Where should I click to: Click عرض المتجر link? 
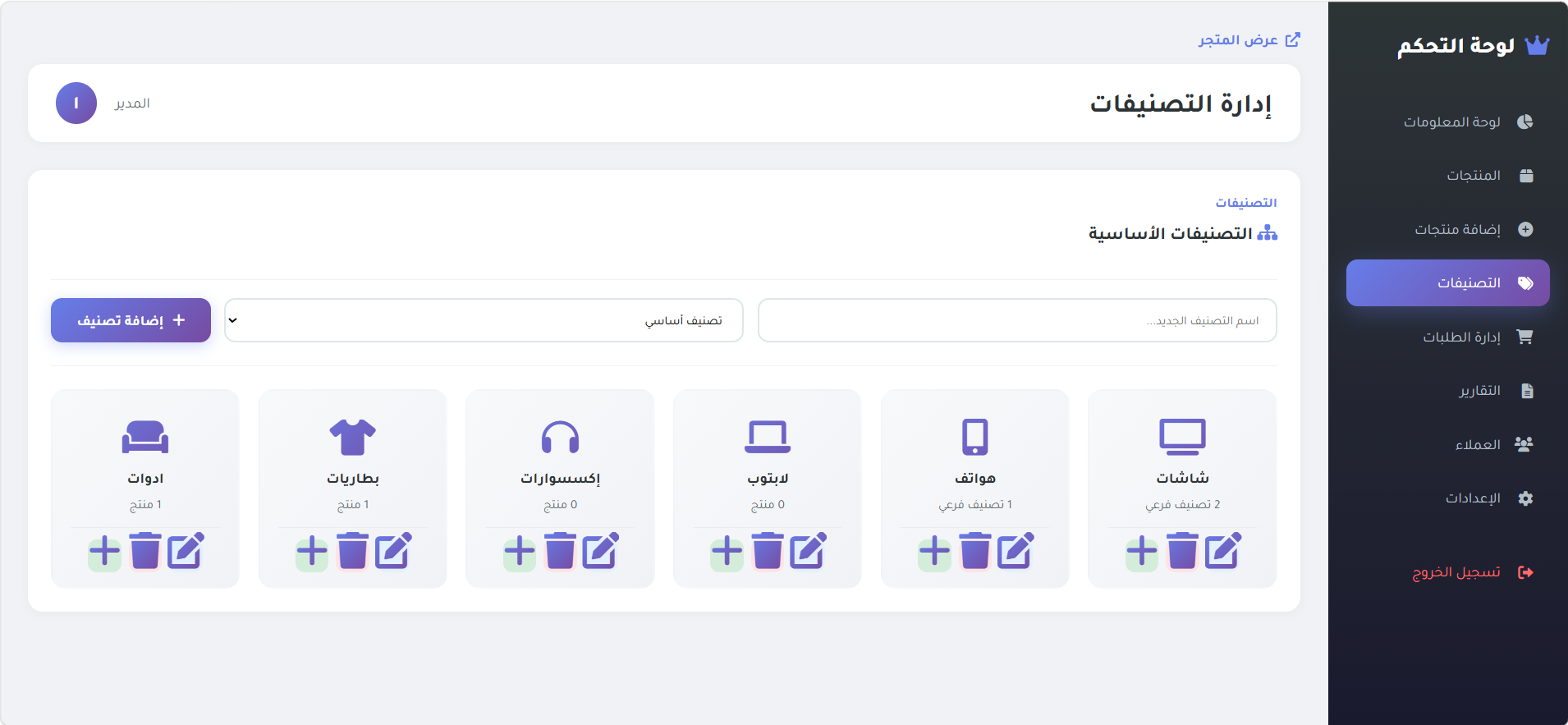click(x=1249, y=39)
